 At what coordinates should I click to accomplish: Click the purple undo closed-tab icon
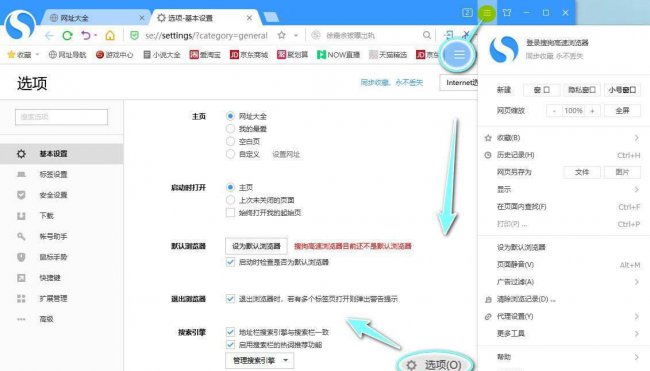click(x=85, y=35)
